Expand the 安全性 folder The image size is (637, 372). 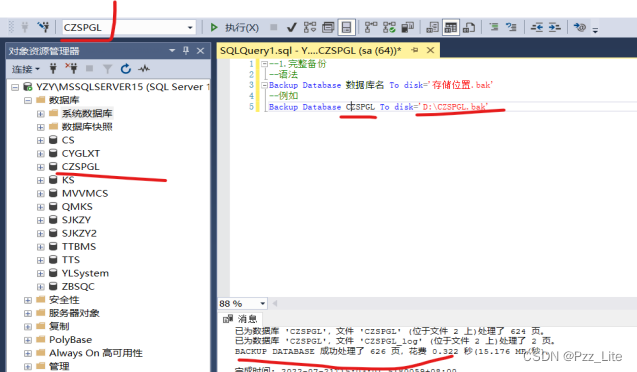28,300
